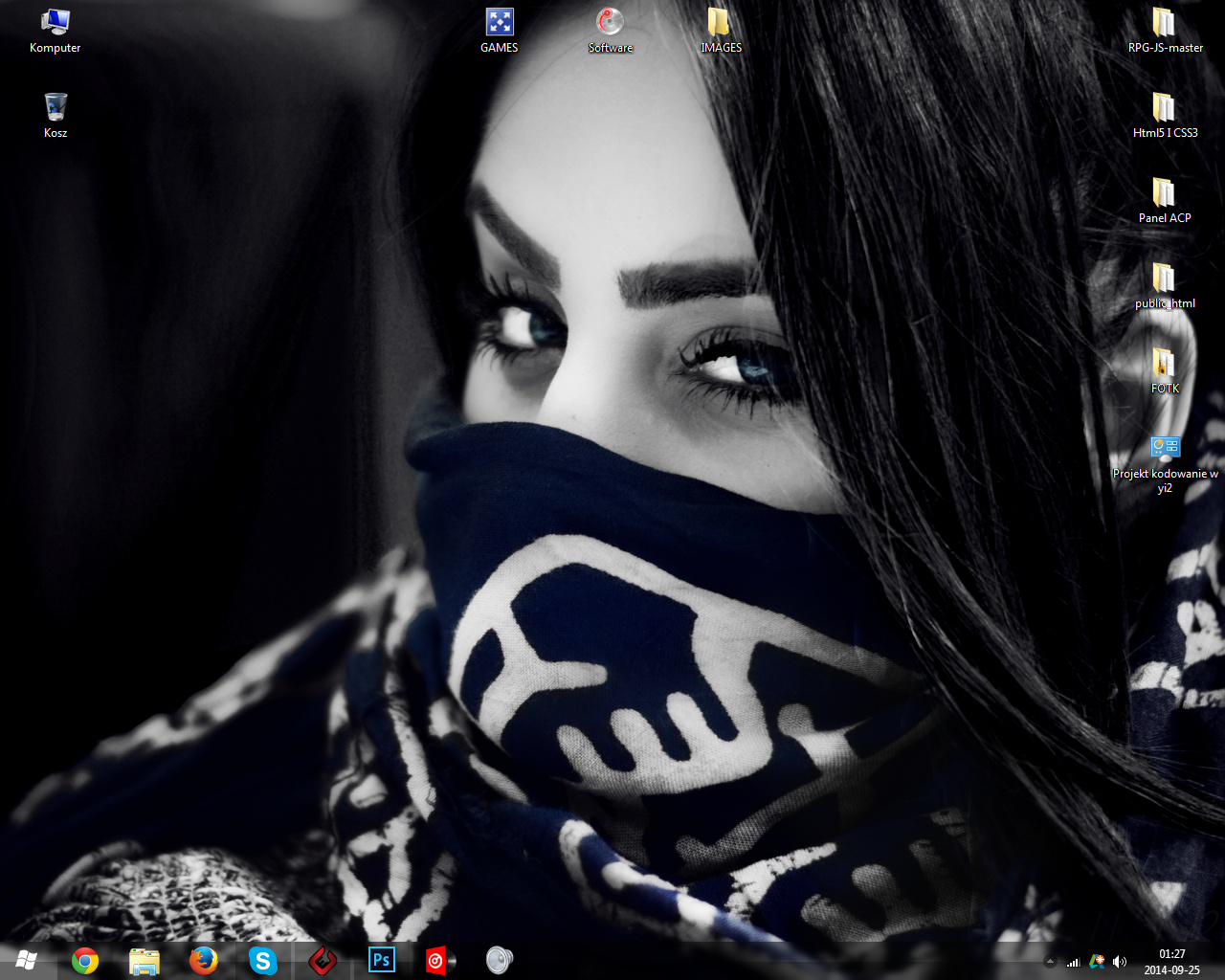Screen dimensions: 1225x980
Task: Select the FOTK folder icon
Action: [x=1165, y=371]
